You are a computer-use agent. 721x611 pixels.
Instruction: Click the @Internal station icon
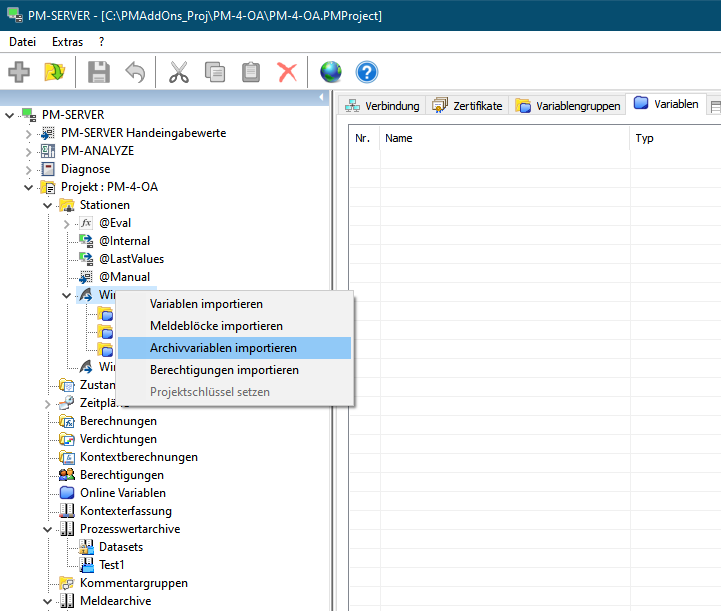click(x=86, y=241)
